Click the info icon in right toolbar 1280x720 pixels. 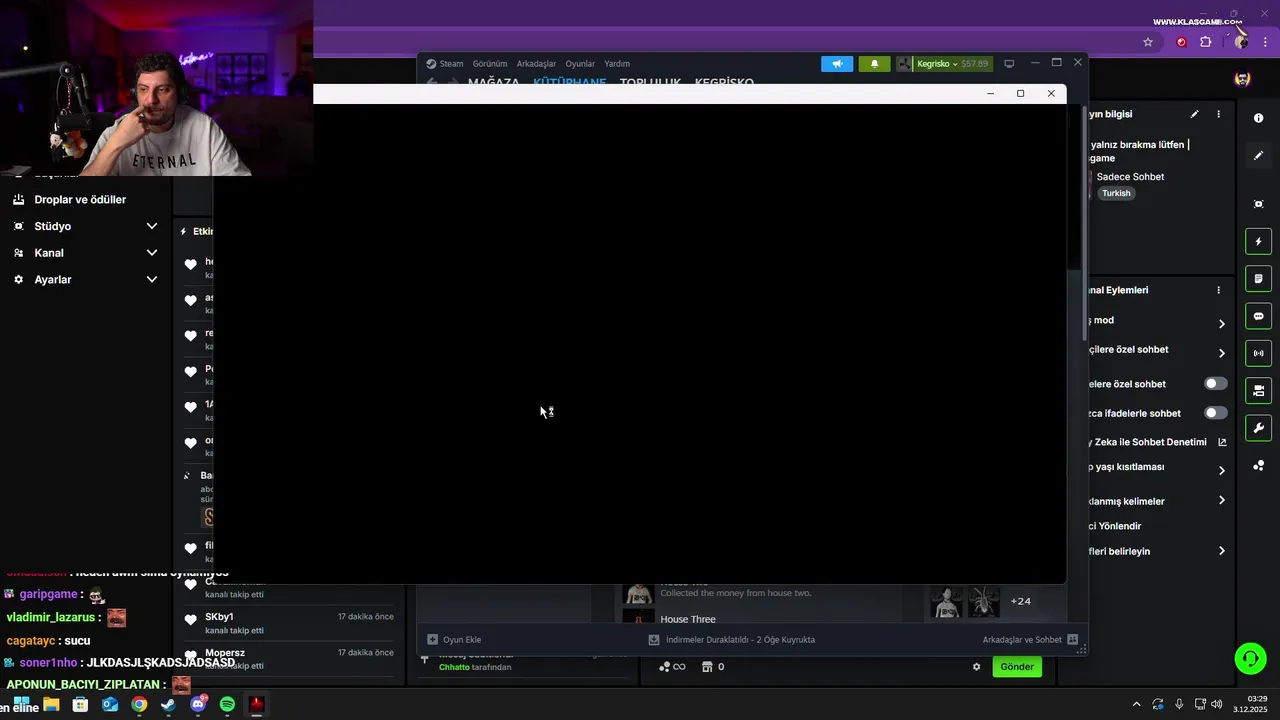point(1258,118)
